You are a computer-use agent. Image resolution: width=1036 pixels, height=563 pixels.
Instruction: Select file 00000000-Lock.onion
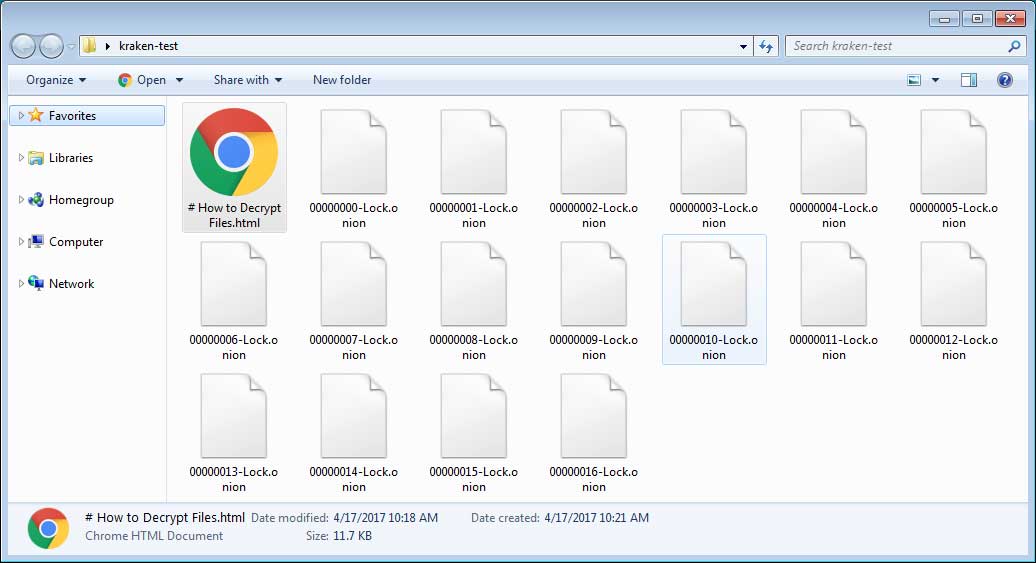[x=354, y=166]
